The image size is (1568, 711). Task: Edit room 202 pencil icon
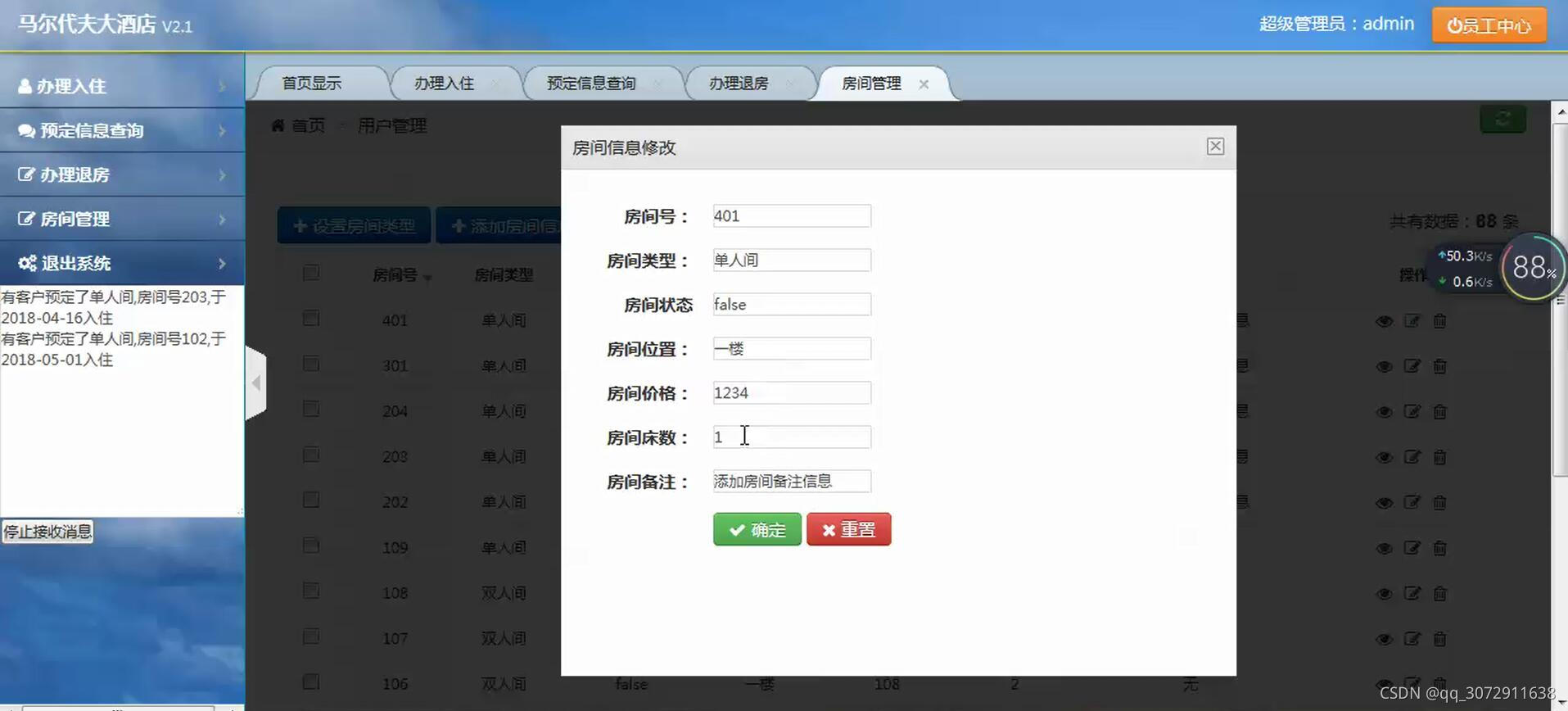(x=1412, y=503)
